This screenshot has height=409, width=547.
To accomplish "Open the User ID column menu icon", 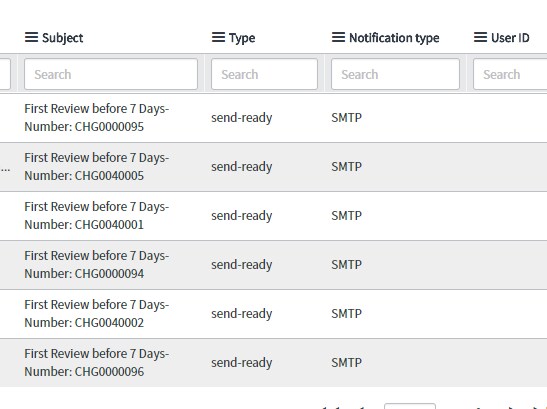I will pyautogui.click(x=480, y=37).
